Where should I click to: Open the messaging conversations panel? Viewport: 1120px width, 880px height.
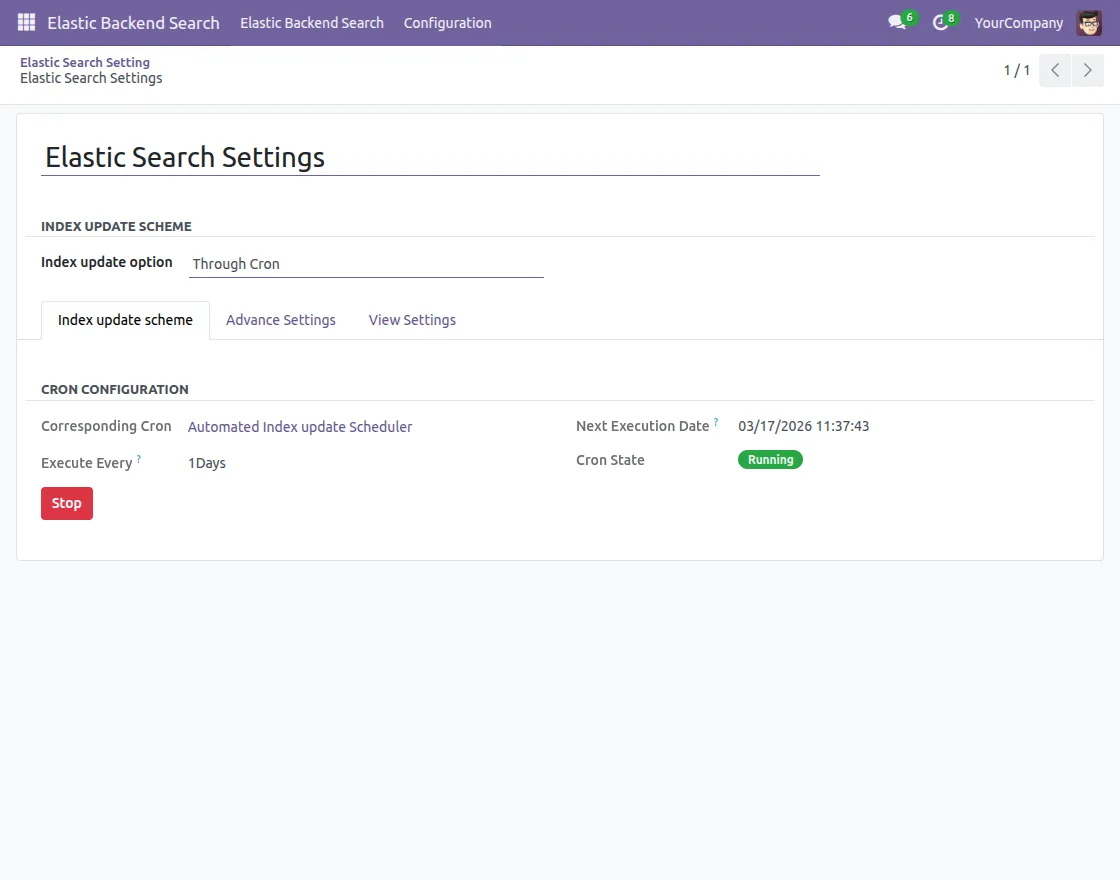[896, 22]
